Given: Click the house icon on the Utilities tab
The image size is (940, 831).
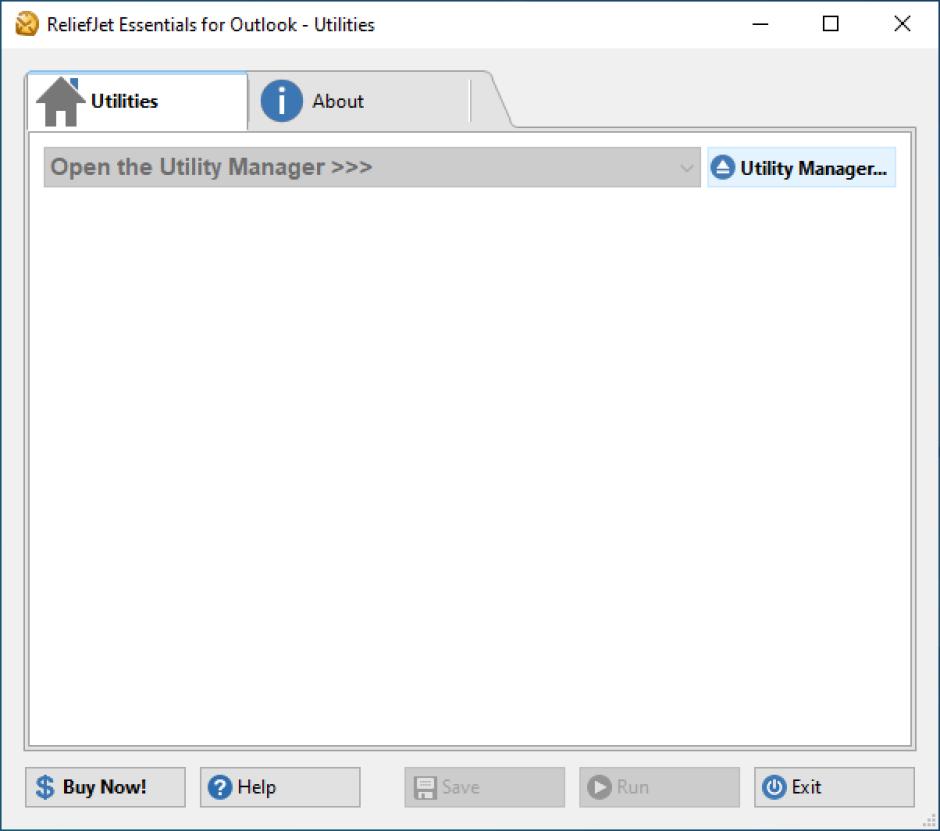Looking at the screenshot, I should [60, 101].
